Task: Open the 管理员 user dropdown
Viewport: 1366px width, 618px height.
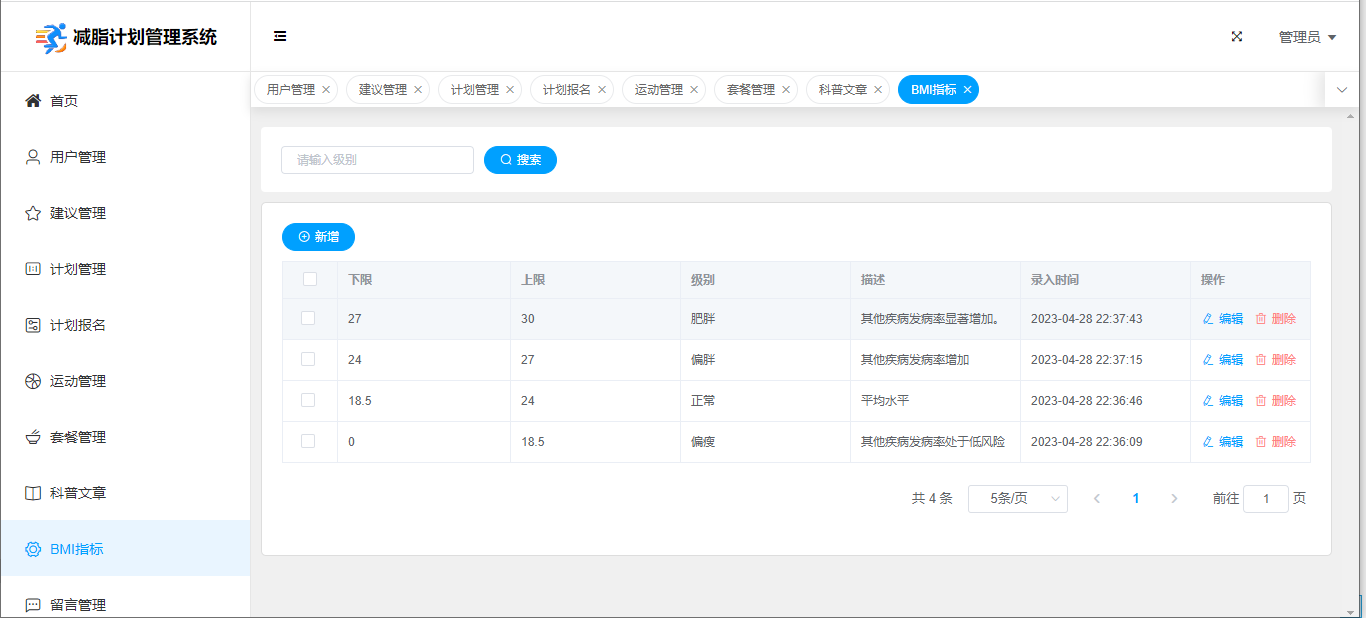Action: click(x=1307, y=37)
